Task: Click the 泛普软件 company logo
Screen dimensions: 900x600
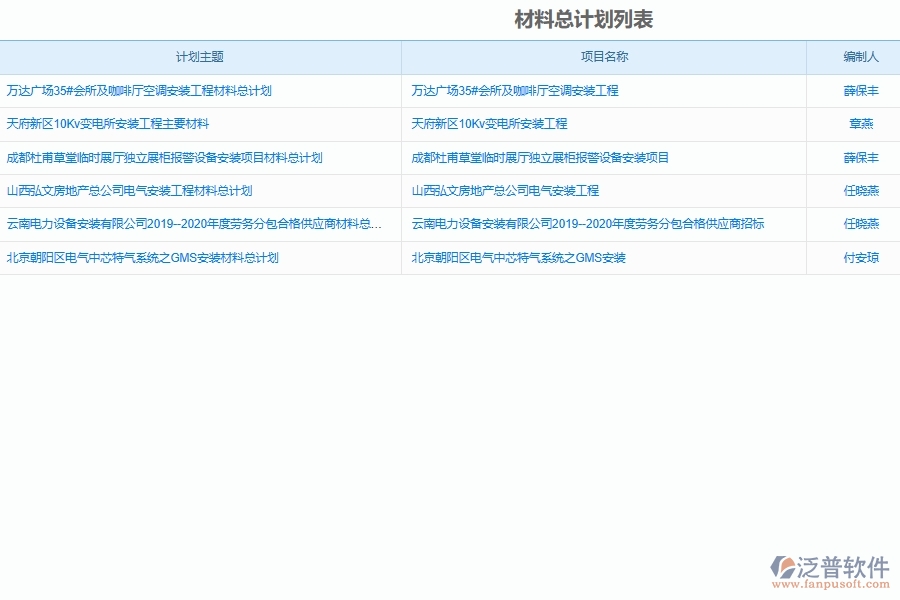Action: 826,563
